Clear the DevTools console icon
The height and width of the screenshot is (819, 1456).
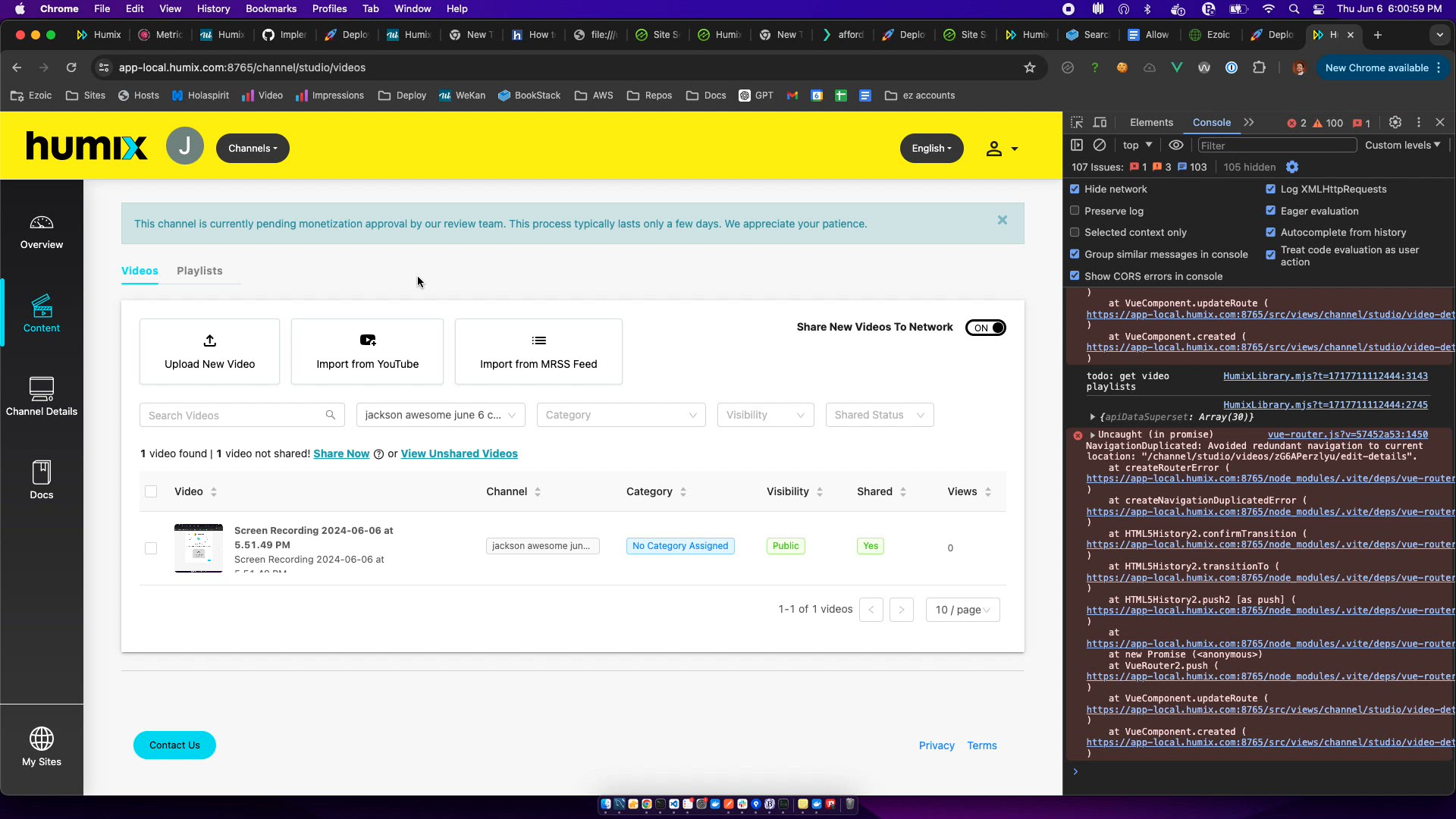[x=1100, y=145]
